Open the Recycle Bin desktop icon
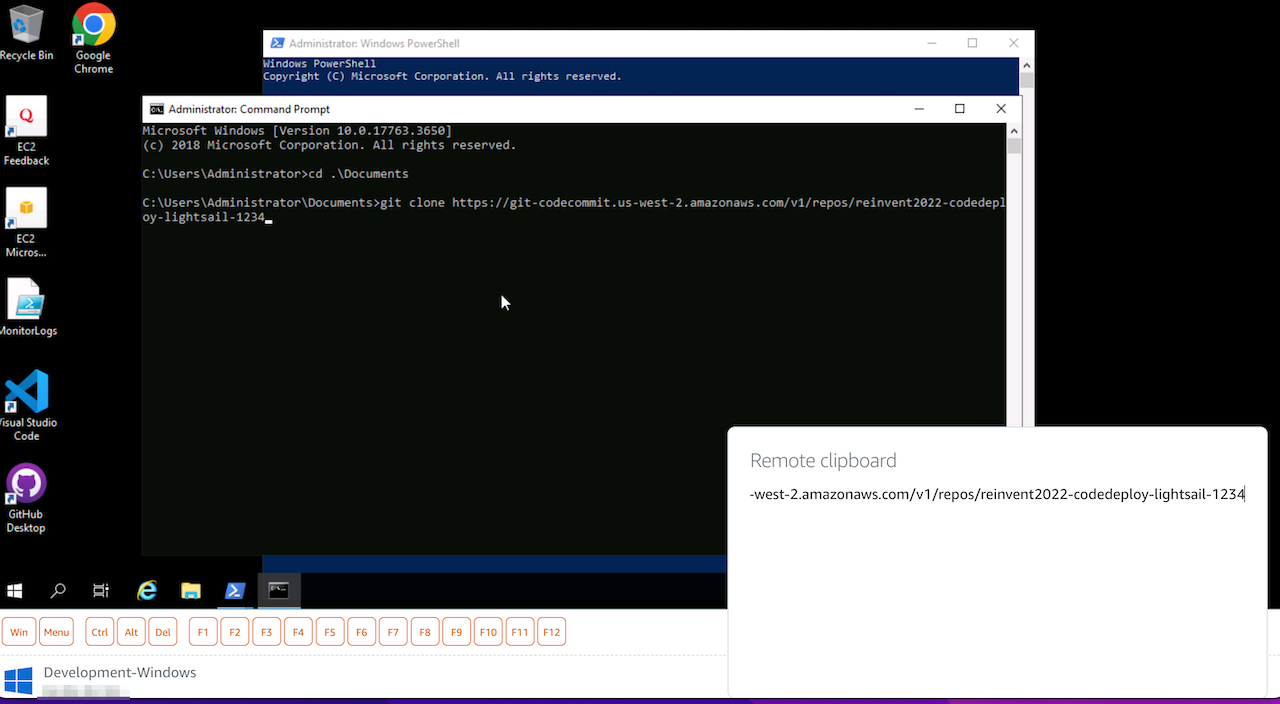 [26, 24]
